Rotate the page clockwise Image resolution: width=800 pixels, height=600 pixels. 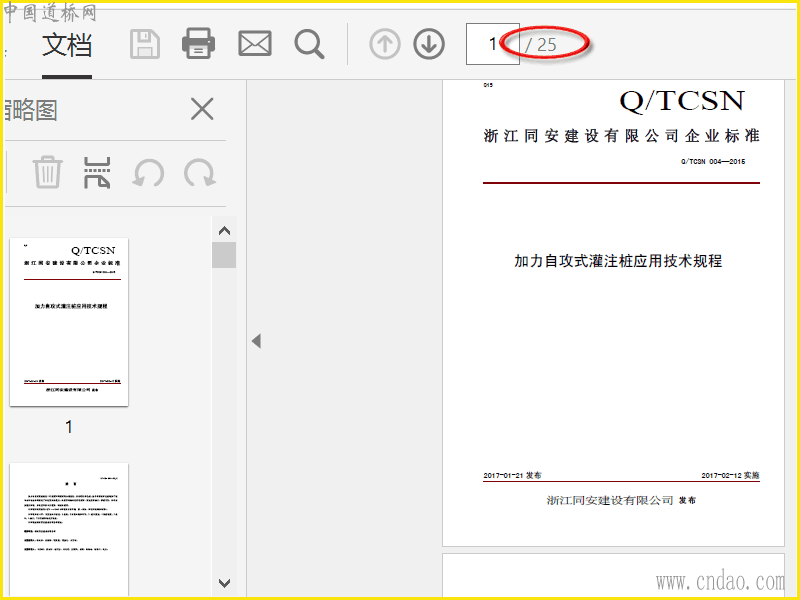200,172
